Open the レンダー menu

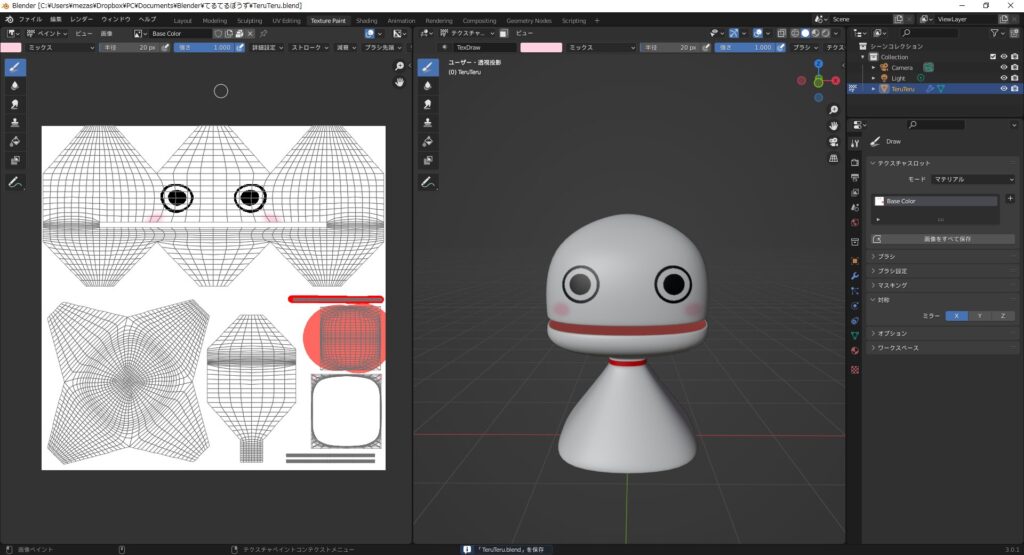tap(82, 19)
